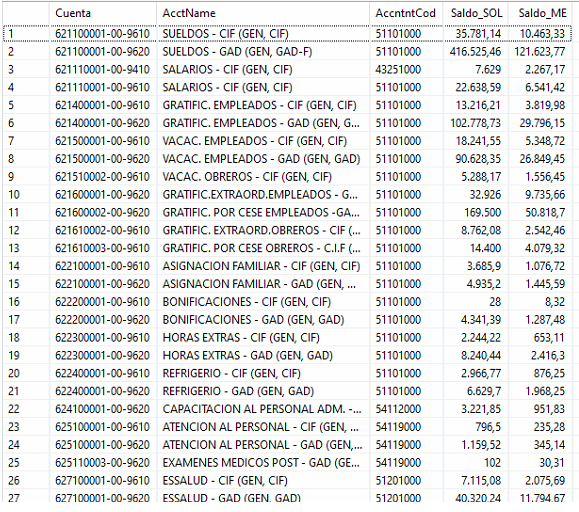Click Saldo_SOL value 102.778,73
This screenshot has width=579, height=512.
coord(476,123)
